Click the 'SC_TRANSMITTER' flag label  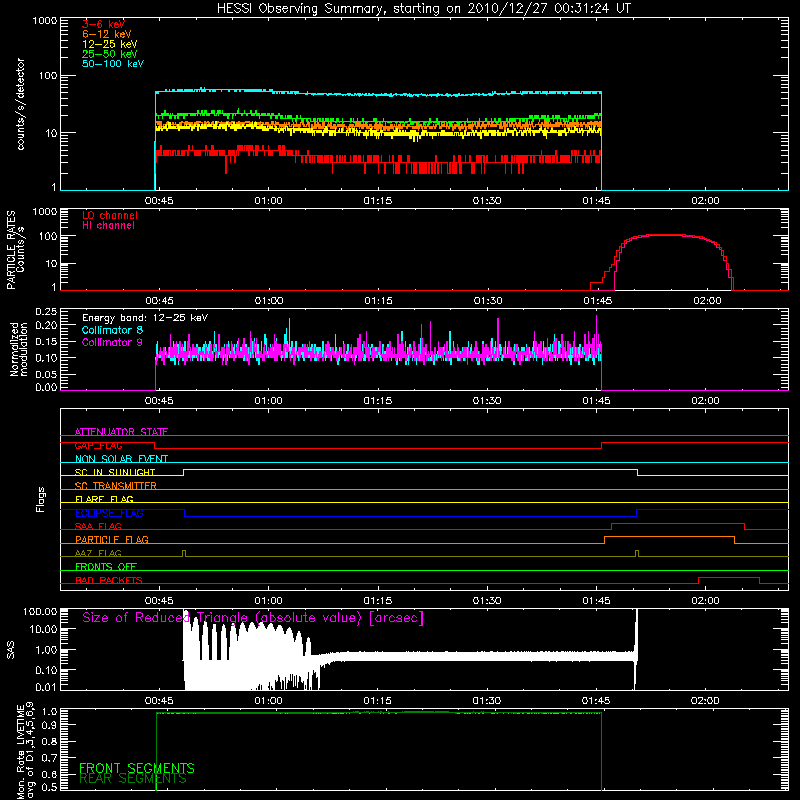(116, 486)
